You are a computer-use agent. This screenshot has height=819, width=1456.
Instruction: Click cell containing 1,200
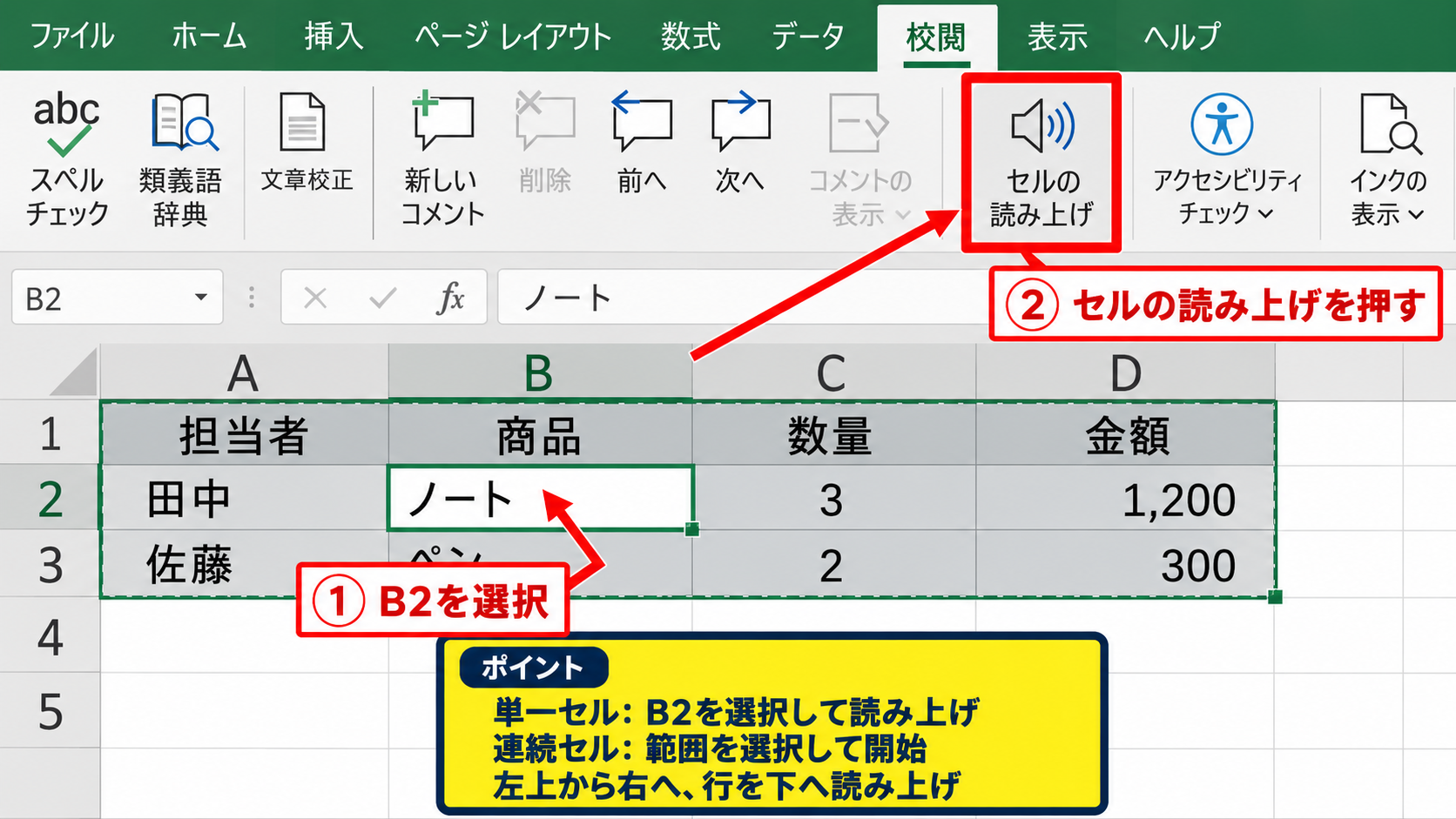(1125, 498)
